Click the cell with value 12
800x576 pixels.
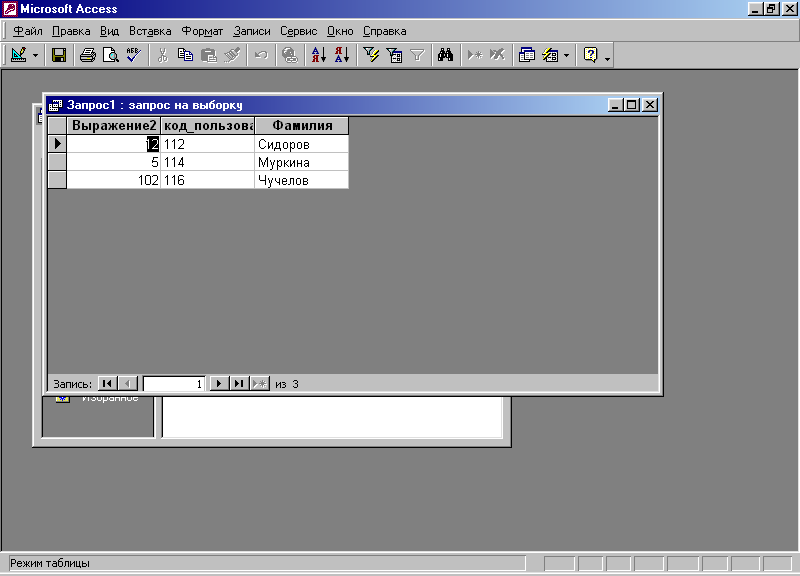[x=114, y=144]
